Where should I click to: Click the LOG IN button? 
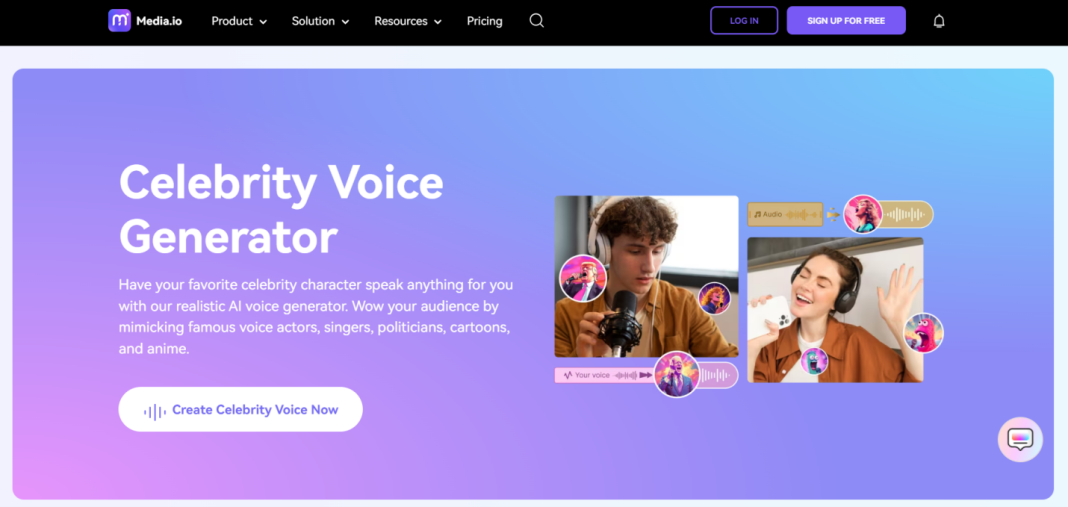point(744,20)
